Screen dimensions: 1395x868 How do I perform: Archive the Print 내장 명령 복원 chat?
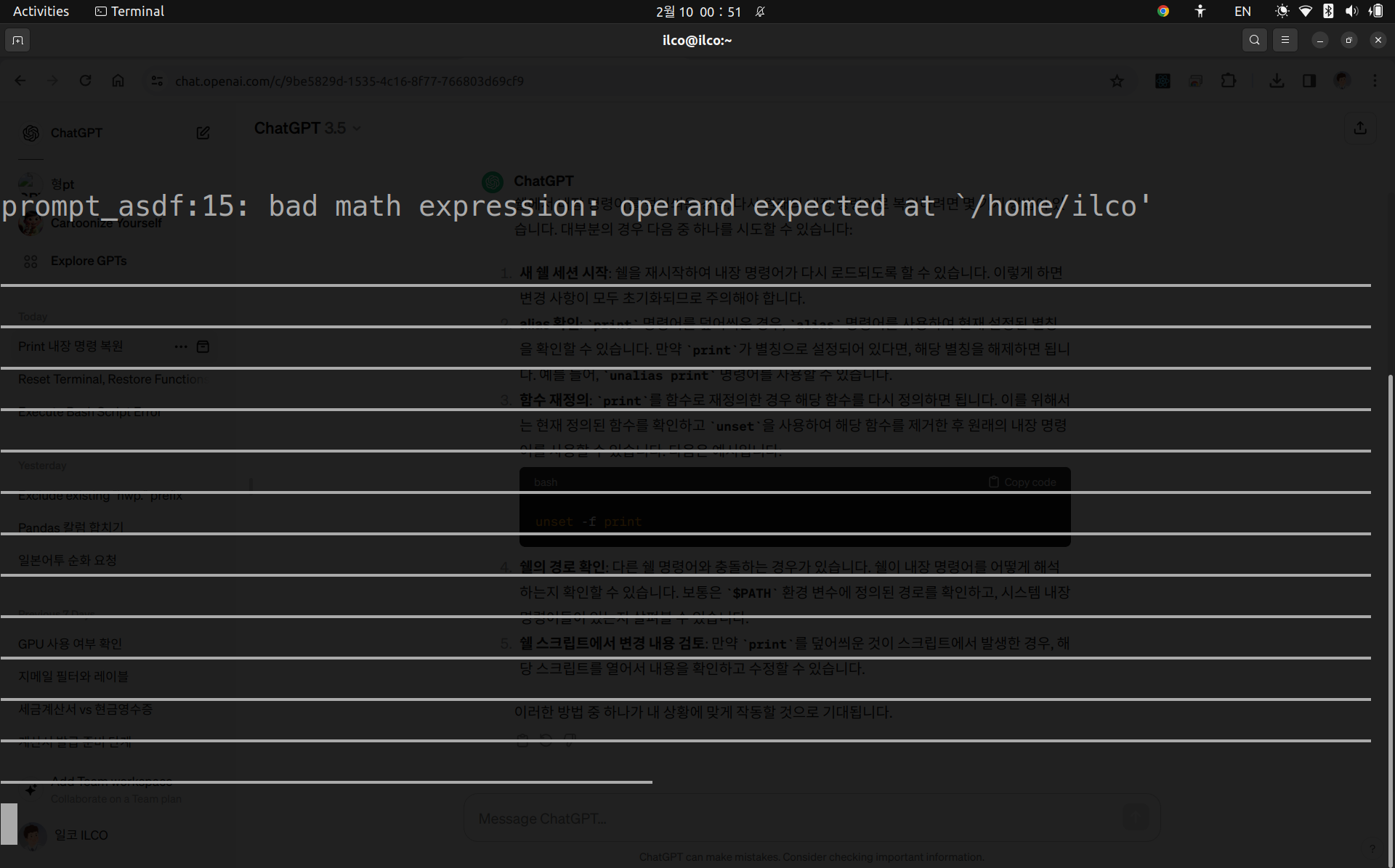point(203,346)
